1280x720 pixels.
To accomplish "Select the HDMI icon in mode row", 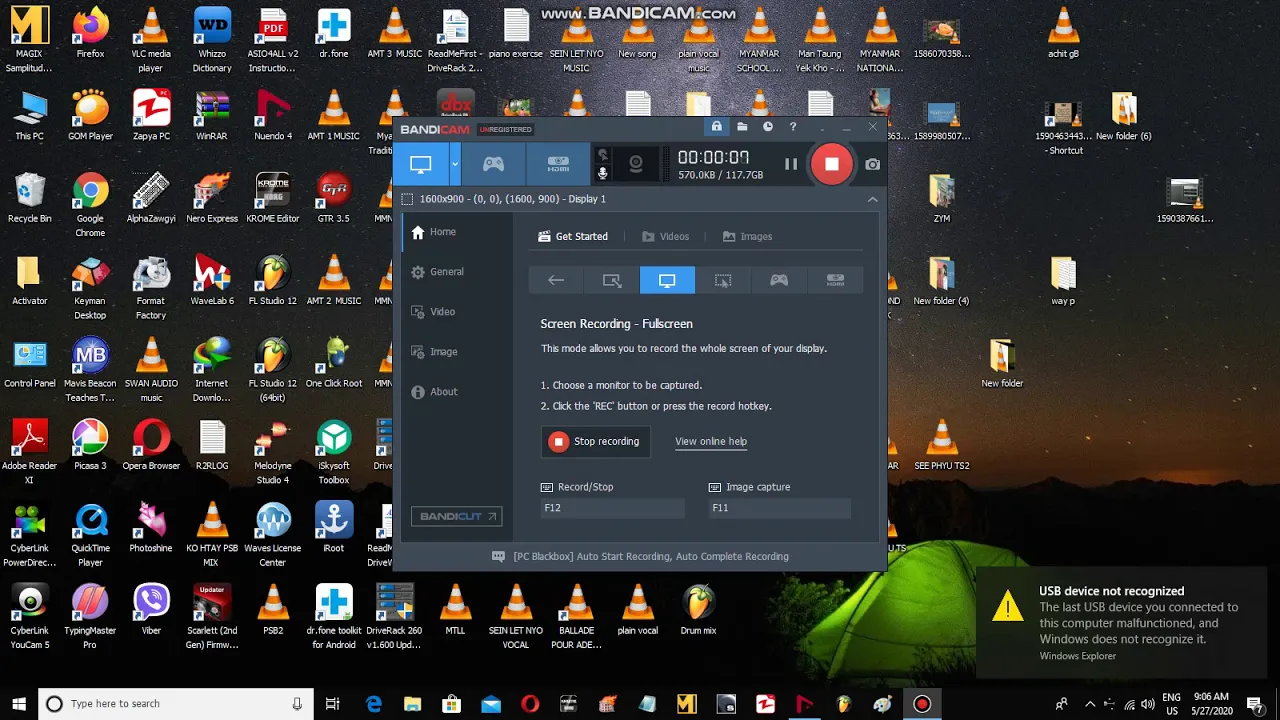I will (x=835, y=281).
